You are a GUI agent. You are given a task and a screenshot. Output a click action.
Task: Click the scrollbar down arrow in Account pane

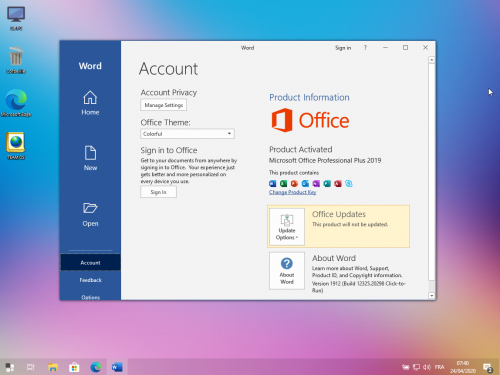coord(432,295)
